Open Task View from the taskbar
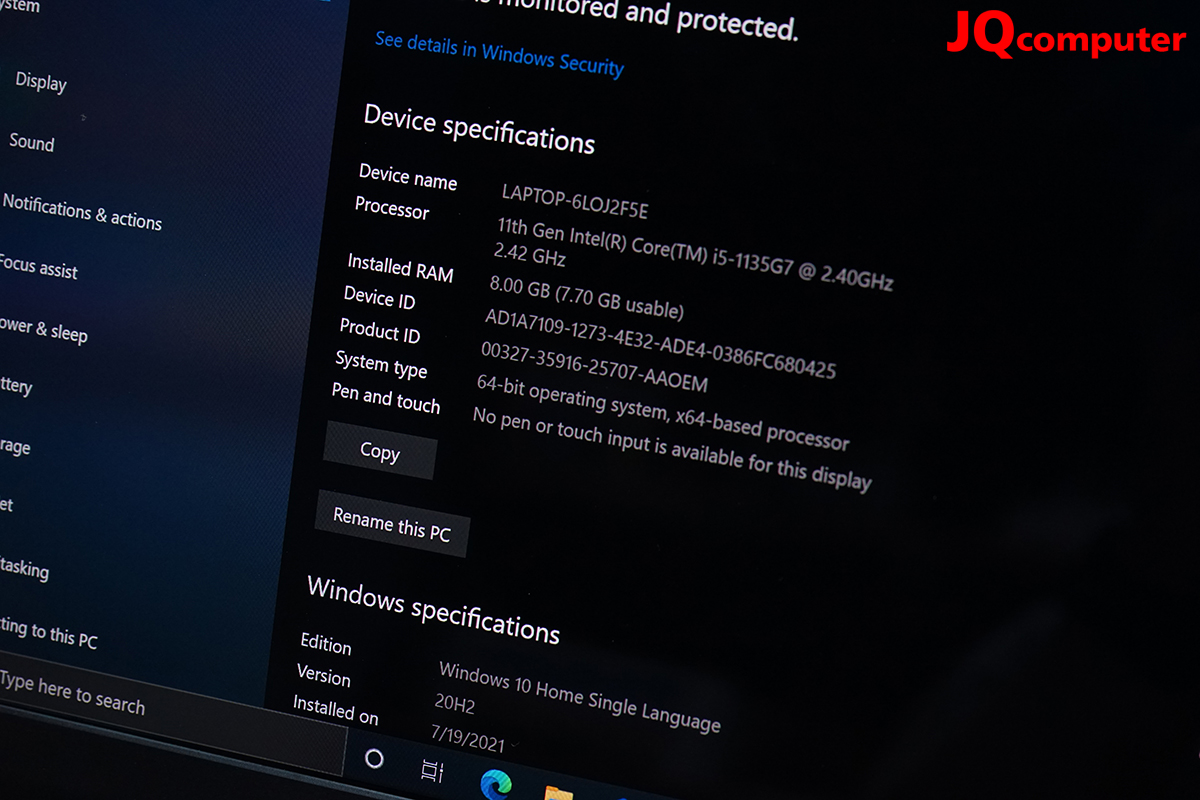The height and width of the screenshot is (800, 1200). (x=432, y=770)
